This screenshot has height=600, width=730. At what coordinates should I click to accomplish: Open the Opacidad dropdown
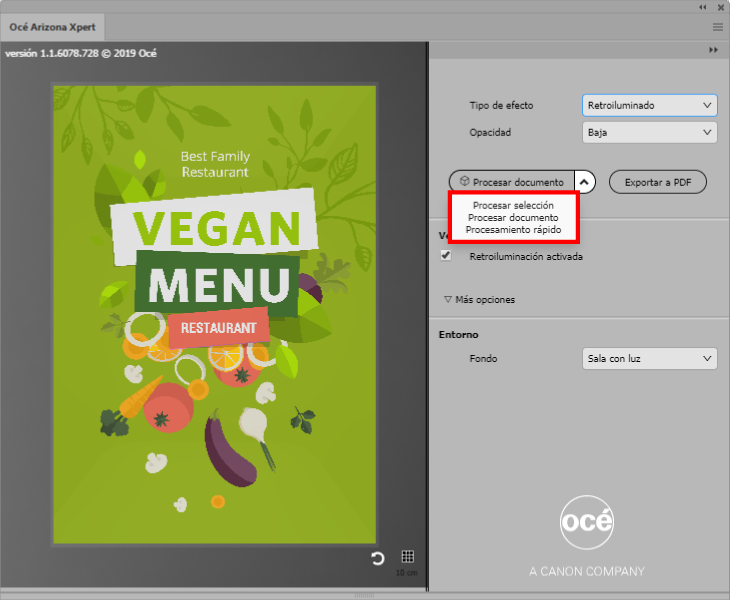tap(649, 133)
